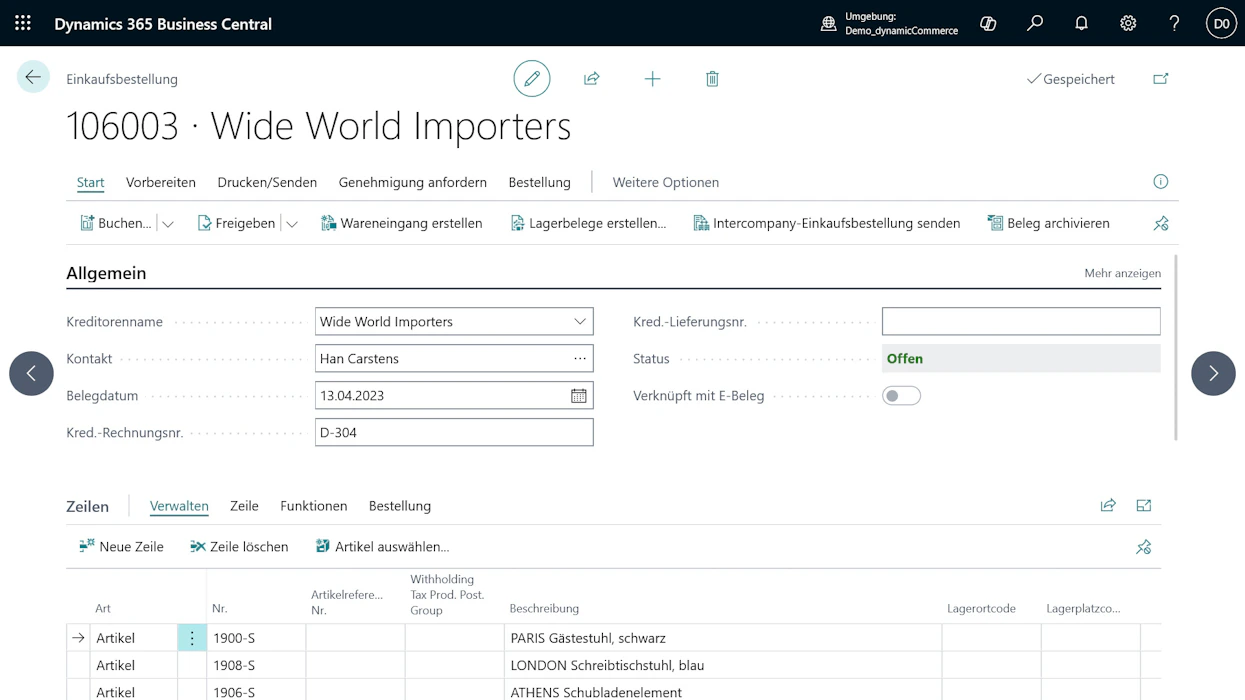Open the Zeile lines menu

pyautogui.click(x=244, y=506)
